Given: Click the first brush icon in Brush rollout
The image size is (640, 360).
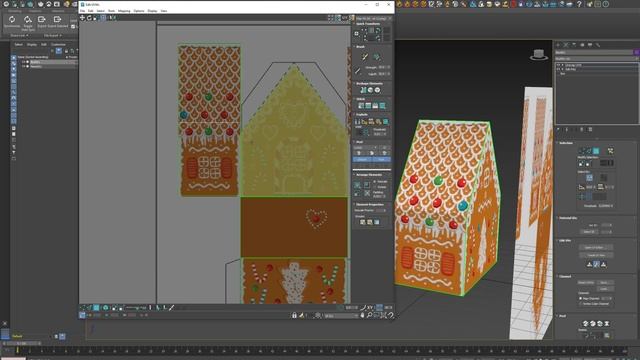Looking at the screenshot, I should click(x=364, y=57).
